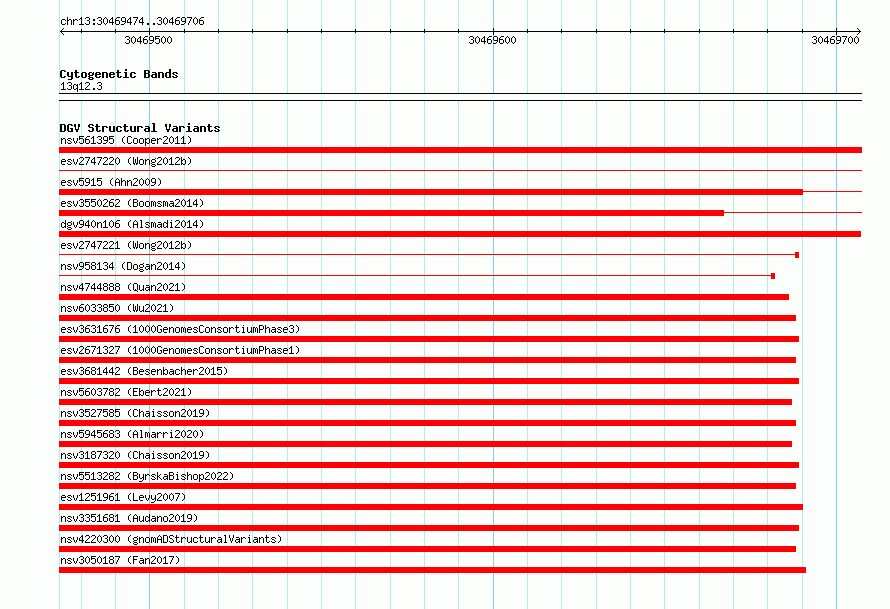Click the chr13:30469474..30469706 region label
The image size is (890, 609).
pyautogui.click(x=132, y=22)
